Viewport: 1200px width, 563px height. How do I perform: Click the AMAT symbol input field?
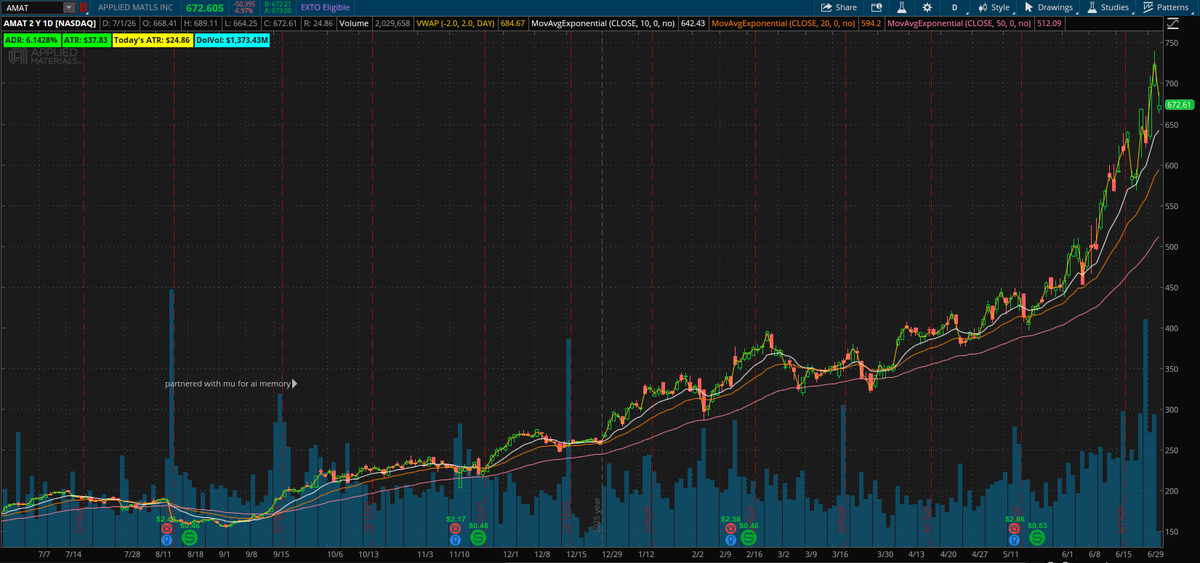click(x=32, y=7)
